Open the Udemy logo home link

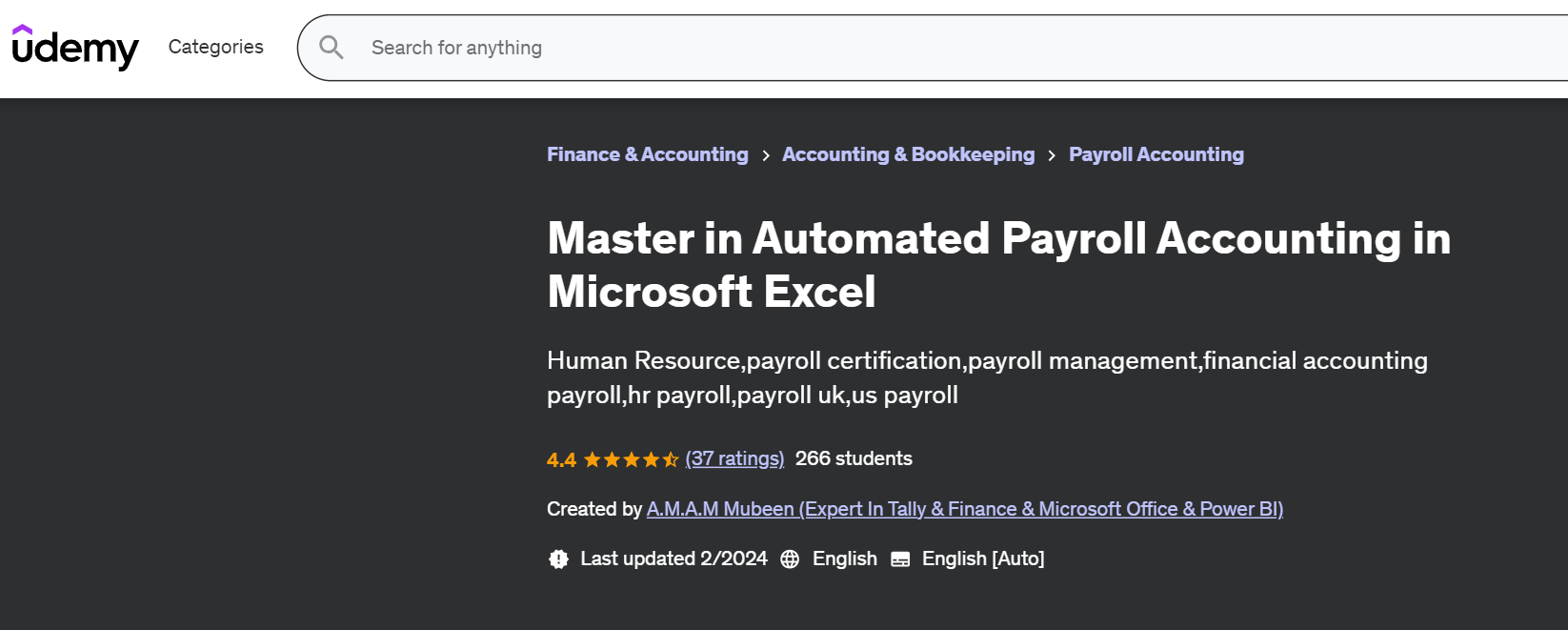click(75, 47)
